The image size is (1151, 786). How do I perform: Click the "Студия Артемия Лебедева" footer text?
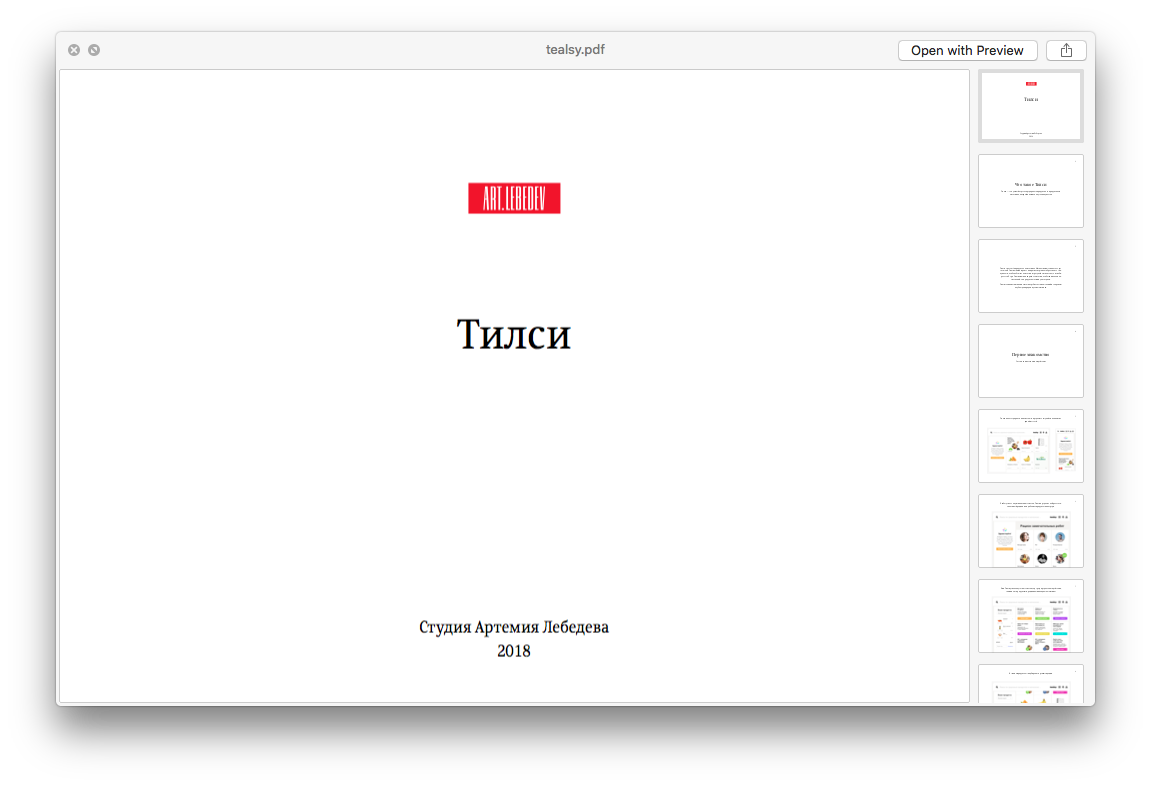click(x=514, y=627)
